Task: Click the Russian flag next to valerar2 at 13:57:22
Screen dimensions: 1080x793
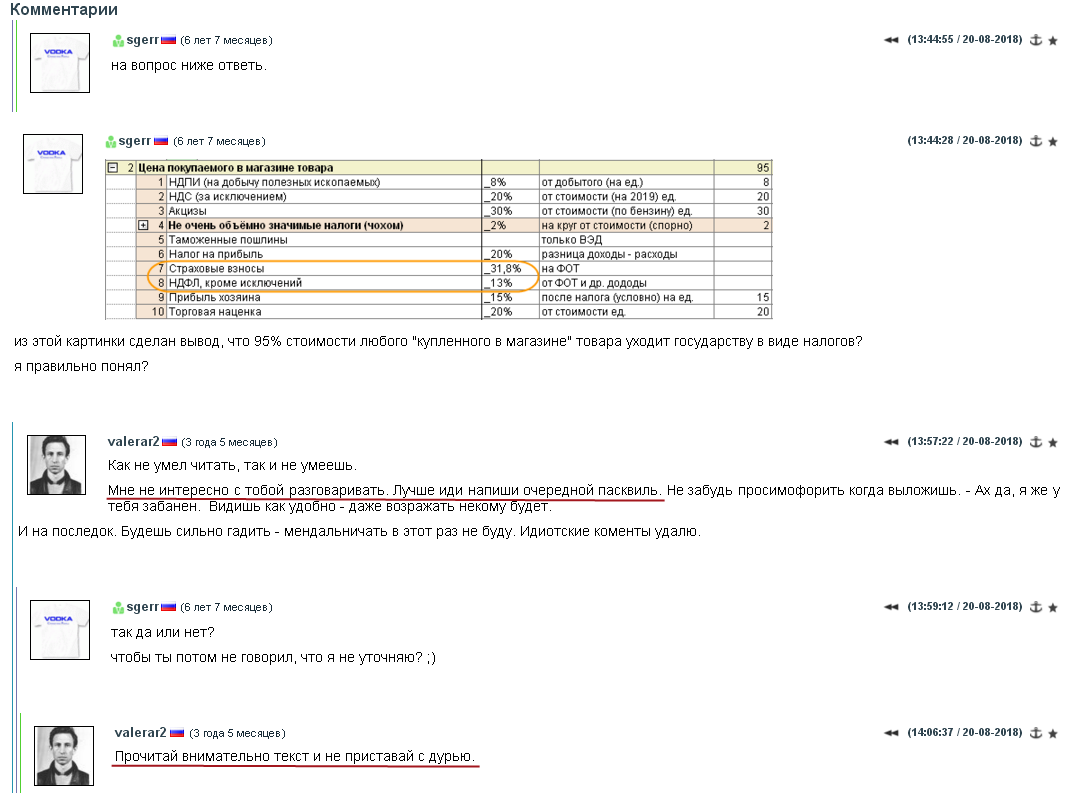Action: click(169, 442)
